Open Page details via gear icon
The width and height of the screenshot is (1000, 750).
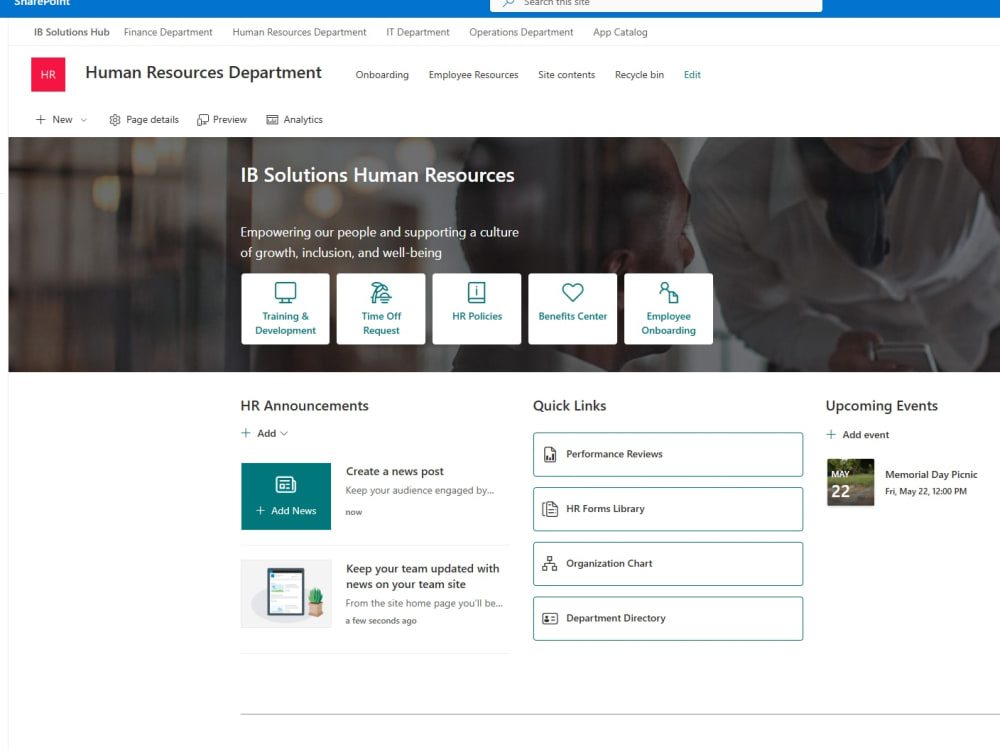point(115,119)
